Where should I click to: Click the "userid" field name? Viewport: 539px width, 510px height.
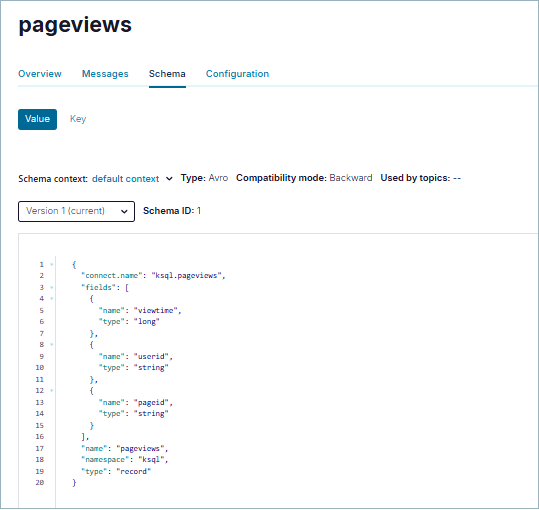(x=152, y=356)
